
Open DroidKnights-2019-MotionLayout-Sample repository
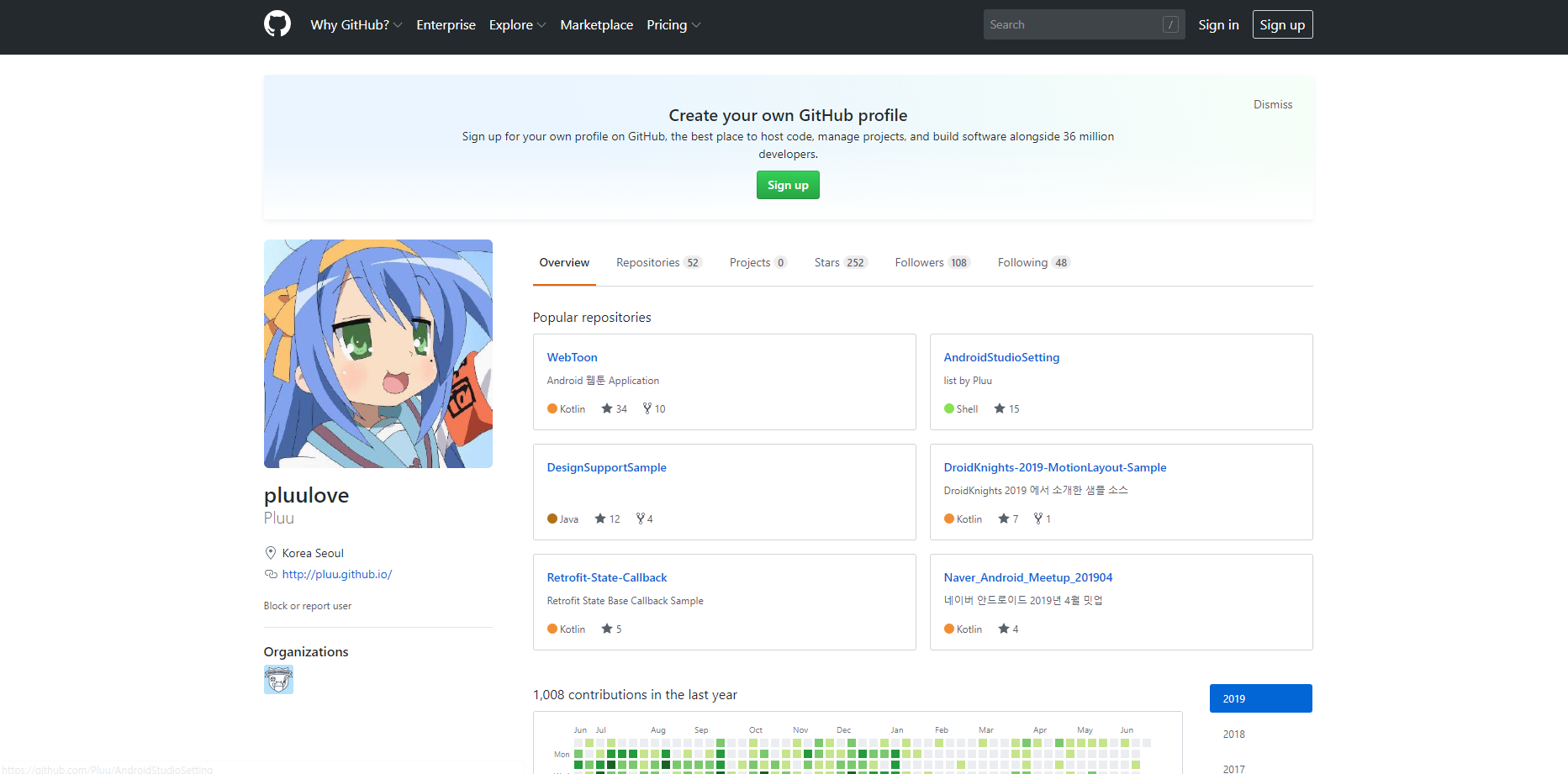click(x=1055, y=467)
